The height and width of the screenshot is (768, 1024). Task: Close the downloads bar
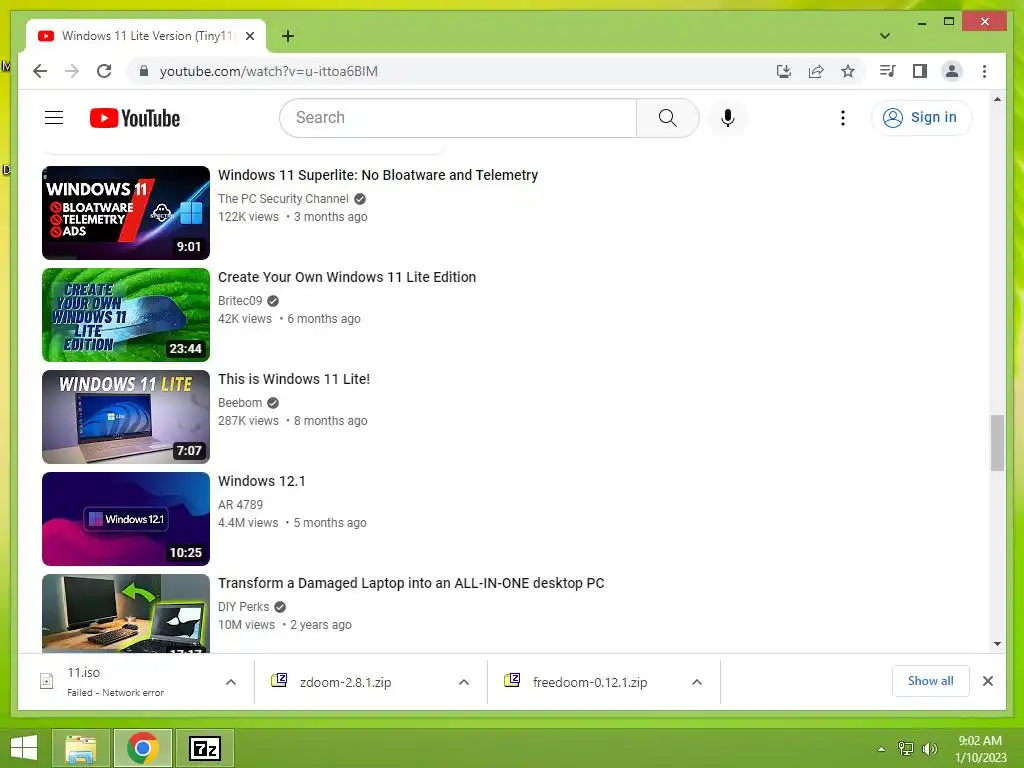pos(987,681)
